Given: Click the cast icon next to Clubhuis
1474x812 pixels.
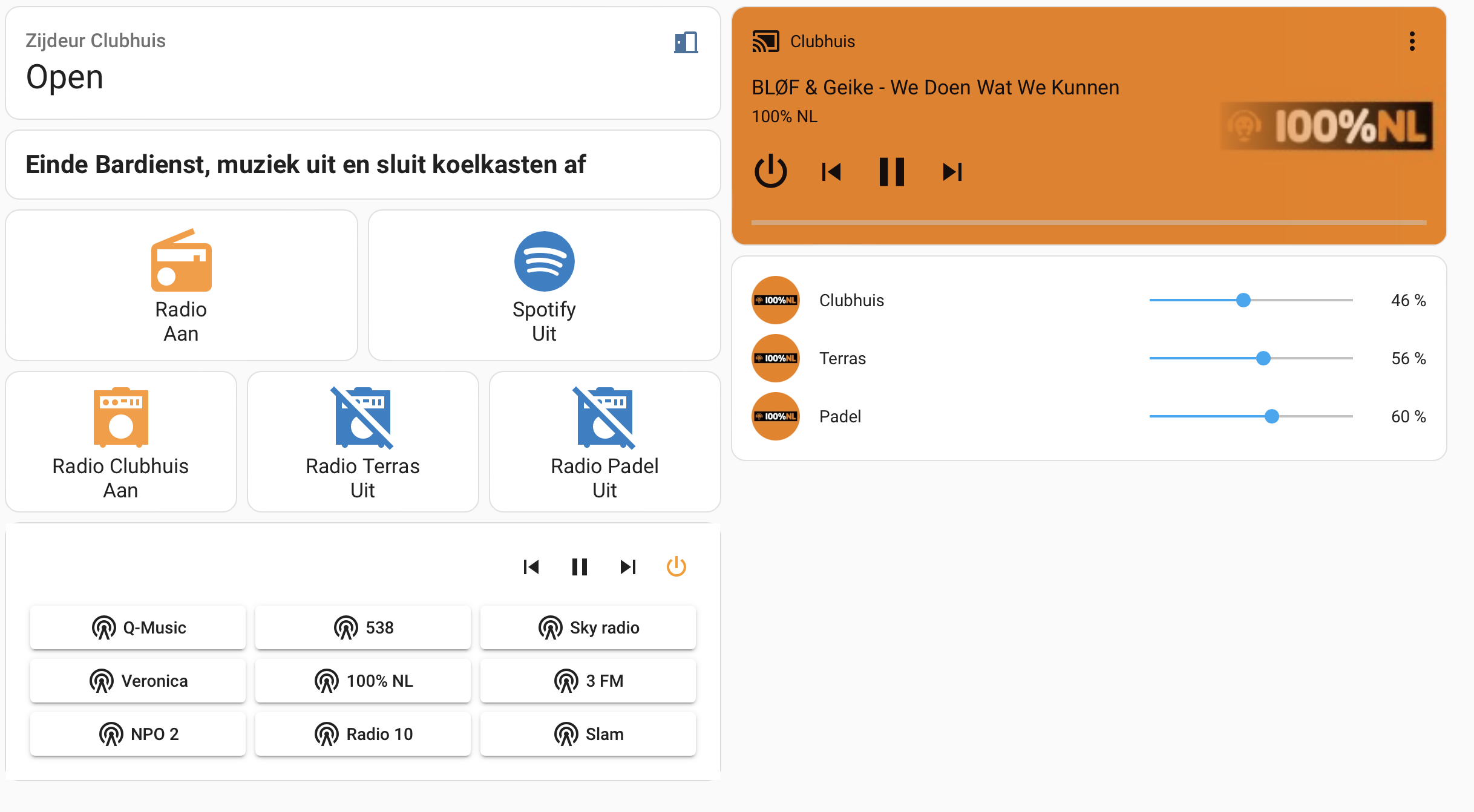Looking at the screenshot, I should pyautogui.click(x=765, y=41).
